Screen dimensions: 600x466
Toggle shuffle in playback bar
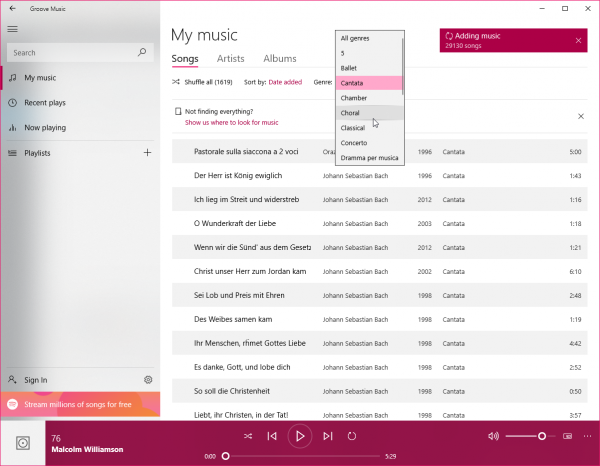[x=248, y=436]
